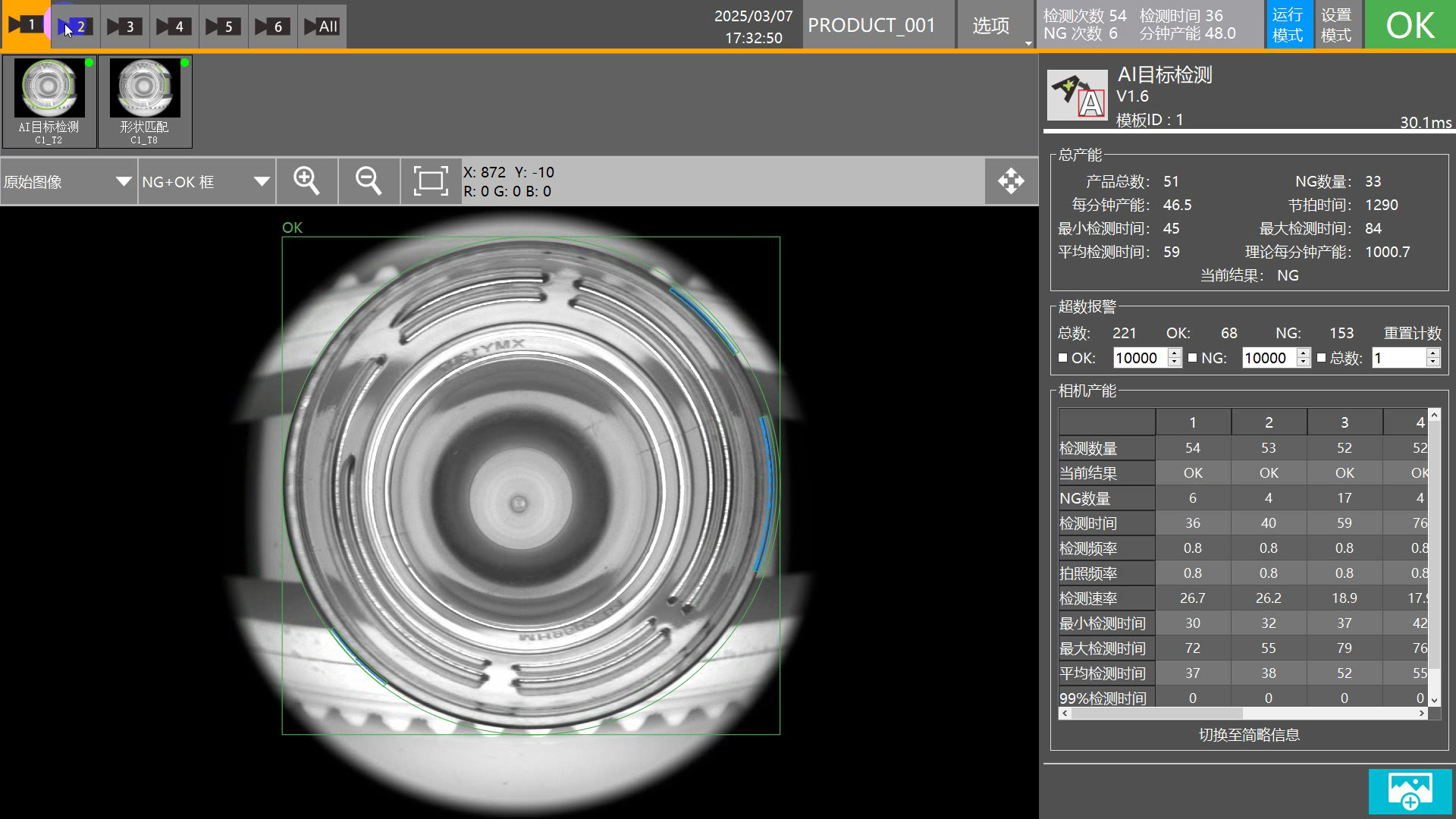Enable the OK count alarm checkbox
The image size is (1456, 819).
pos(1062,358)
